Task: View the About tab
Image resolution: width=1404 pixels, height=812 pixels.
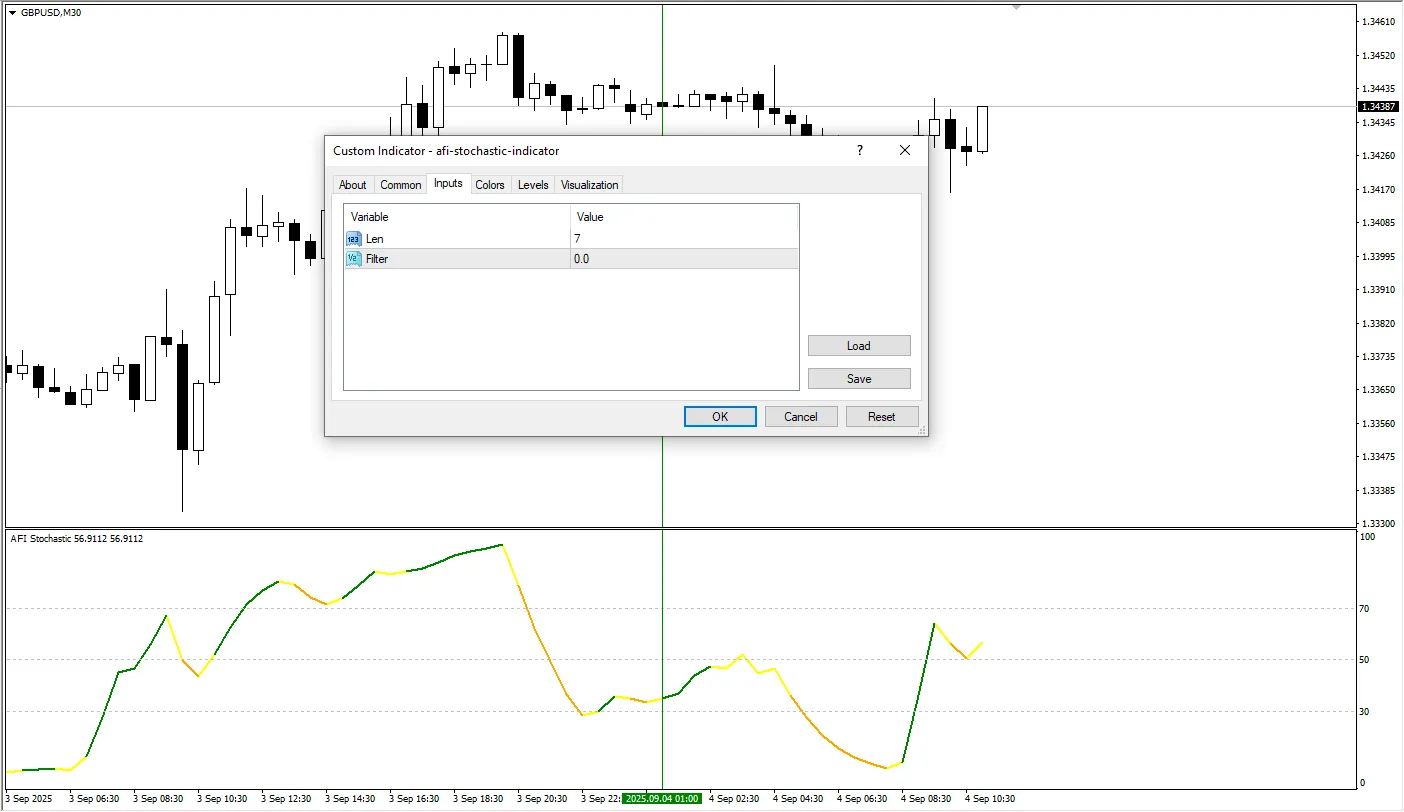Action: coord(352,184)
